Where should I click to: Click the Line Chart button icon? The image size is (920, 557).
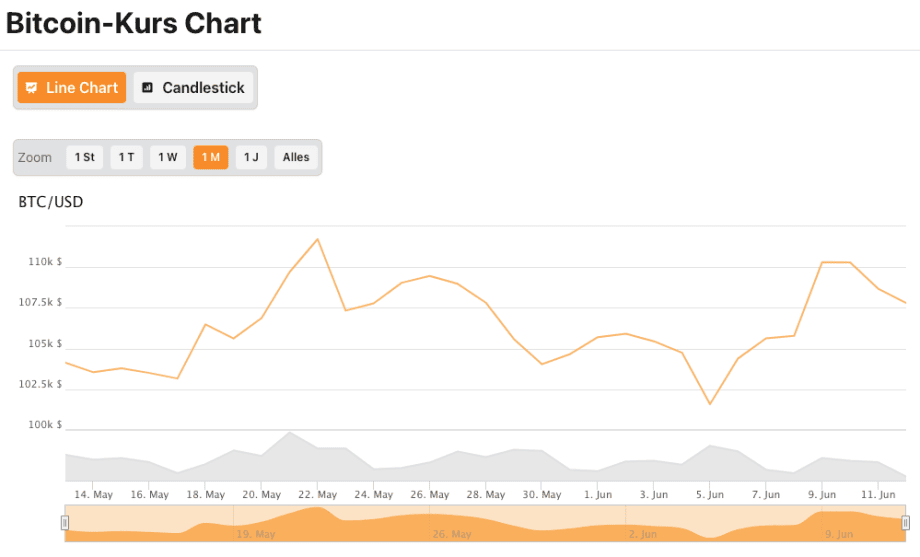point(32,88)
